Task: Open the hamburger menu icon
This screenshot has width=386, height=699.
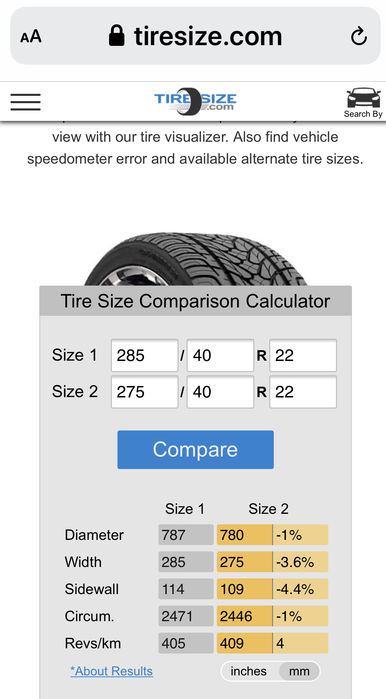Action: (x=25, y=102)
